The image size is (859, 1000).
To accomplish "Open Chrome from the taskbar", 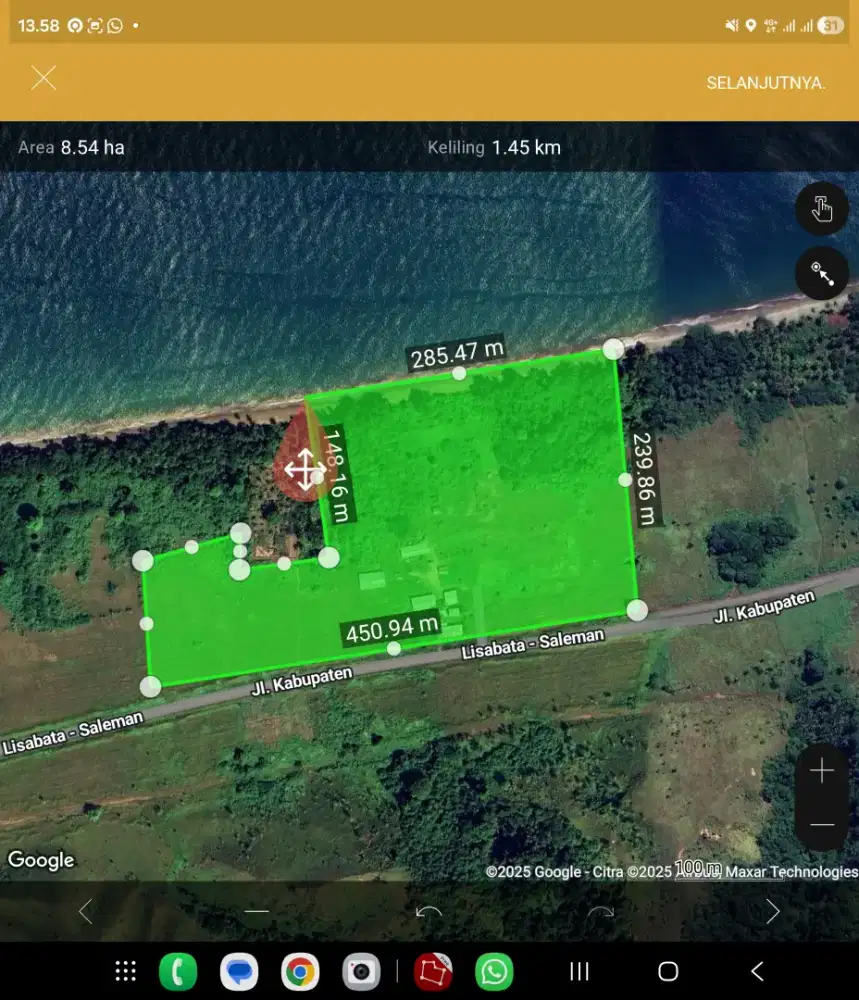I will (299, 971).
